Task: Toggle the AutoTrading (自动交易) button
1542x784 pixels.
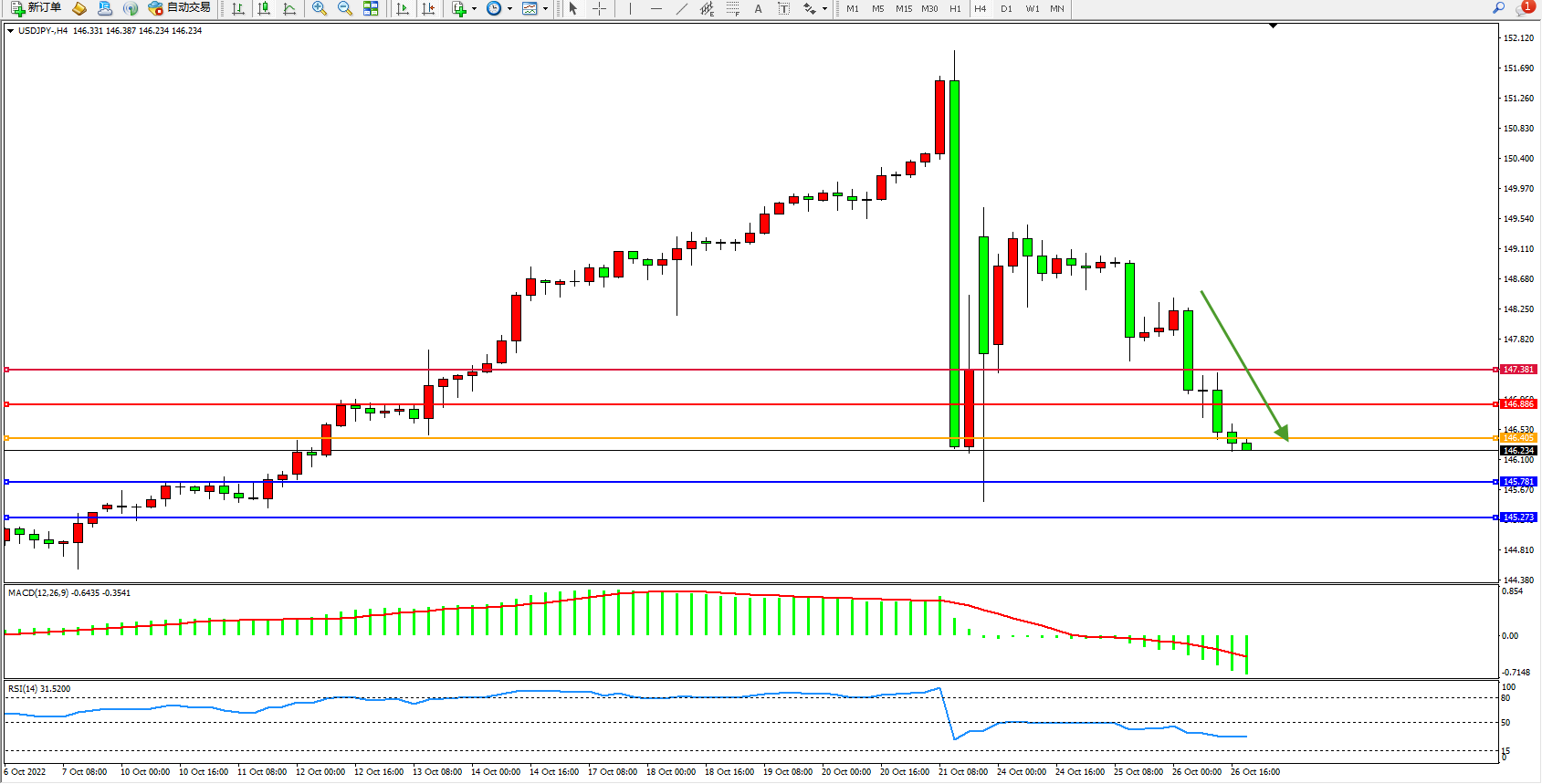Action: click(x=180, y=8)
